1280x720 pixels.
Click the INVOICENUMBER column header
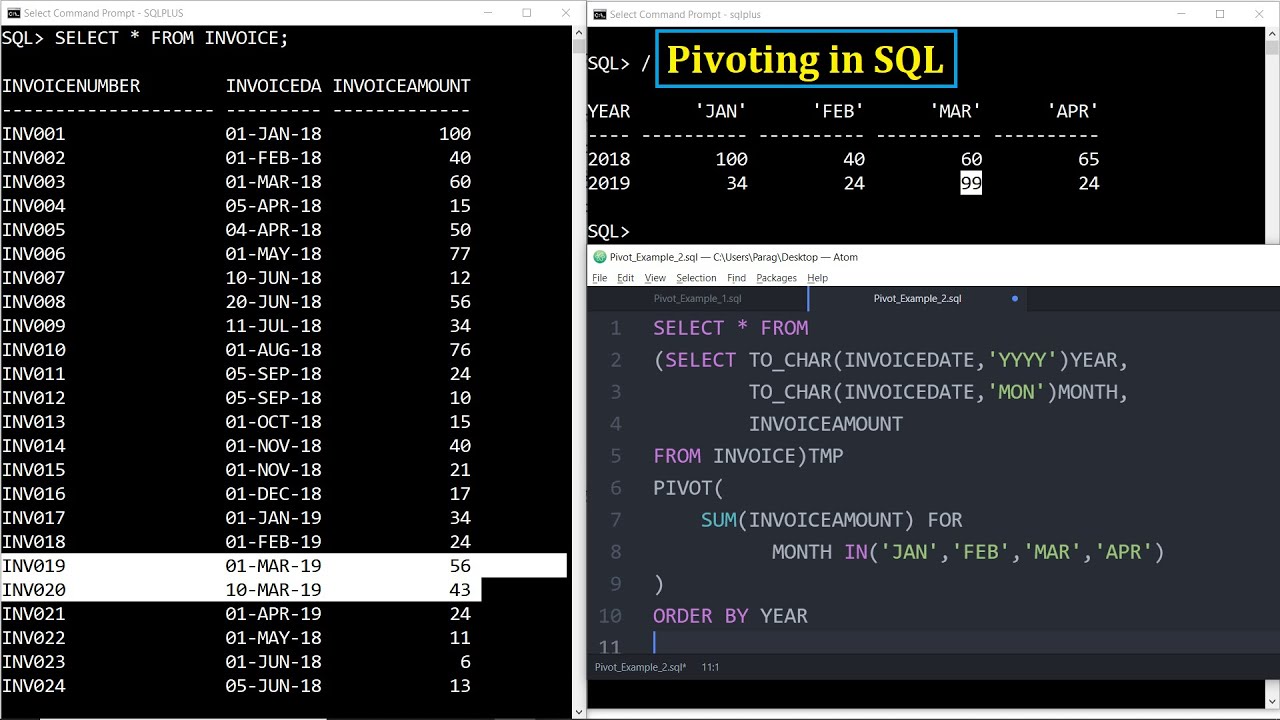(71, 86)
